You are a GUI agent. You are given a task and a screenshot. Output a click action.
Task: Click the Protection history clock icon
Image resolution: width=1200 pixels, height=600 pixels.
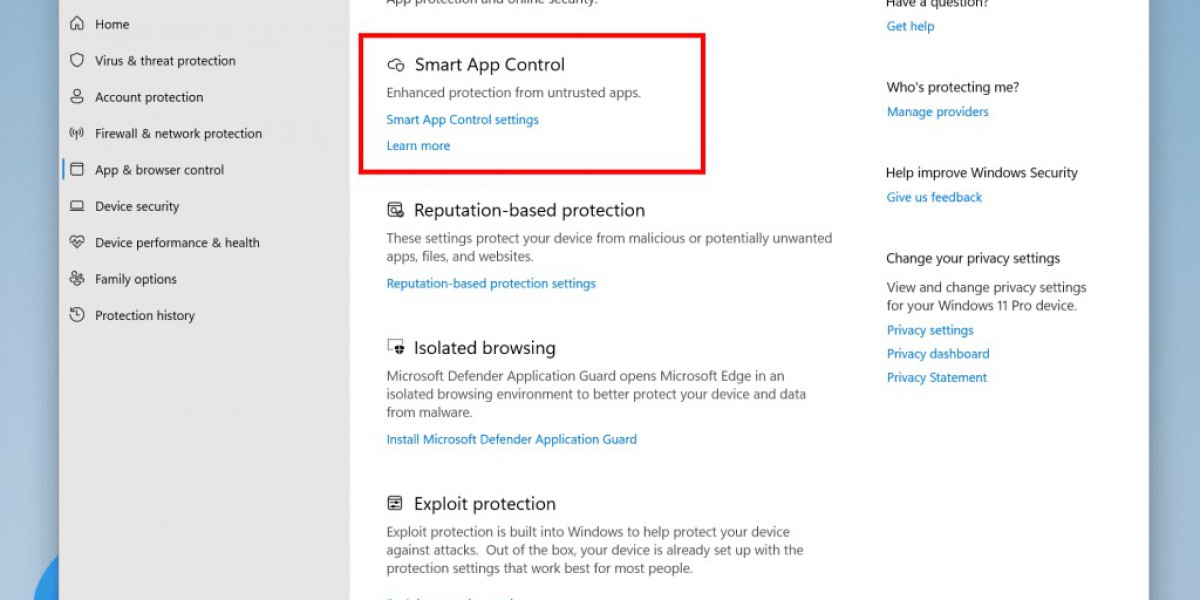point(77,315)
